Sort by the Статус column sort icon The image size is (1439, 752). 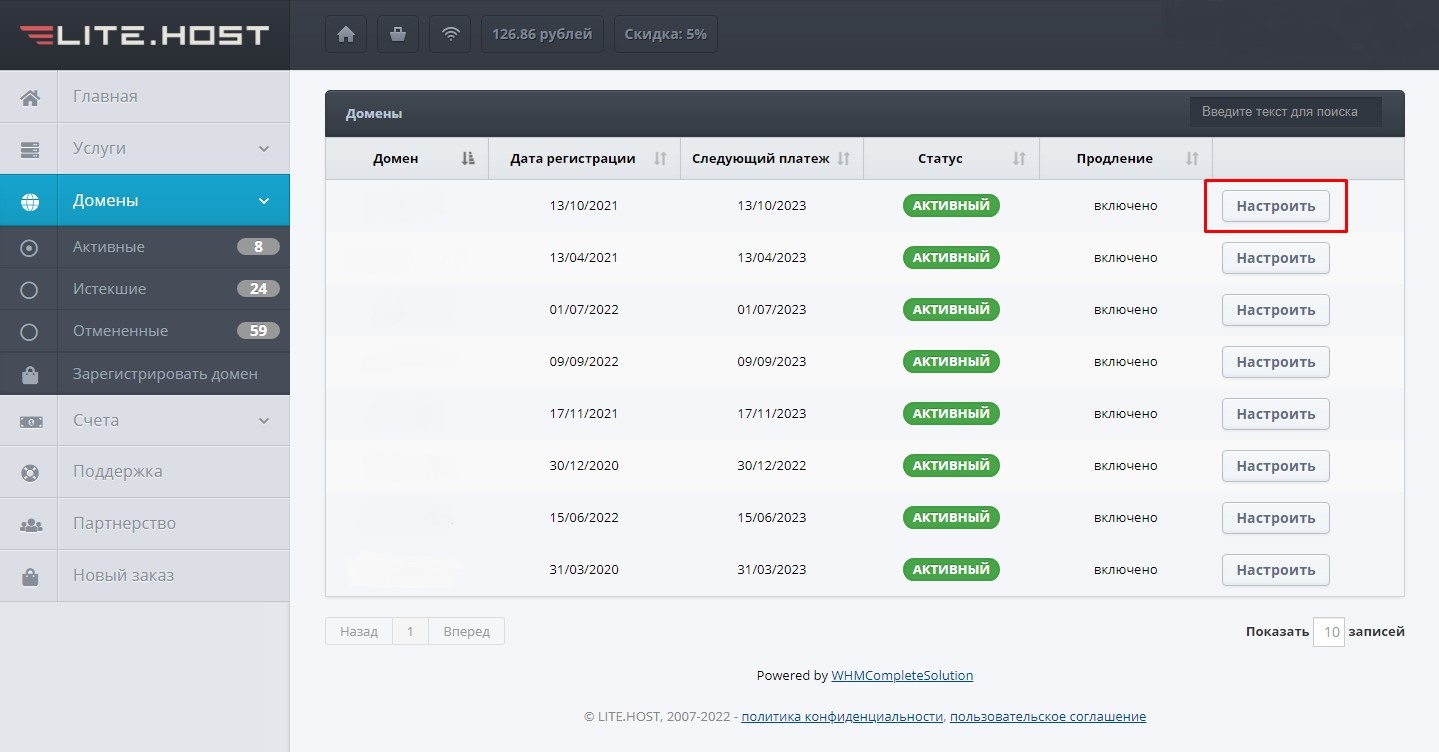(x=1019, y=158)
